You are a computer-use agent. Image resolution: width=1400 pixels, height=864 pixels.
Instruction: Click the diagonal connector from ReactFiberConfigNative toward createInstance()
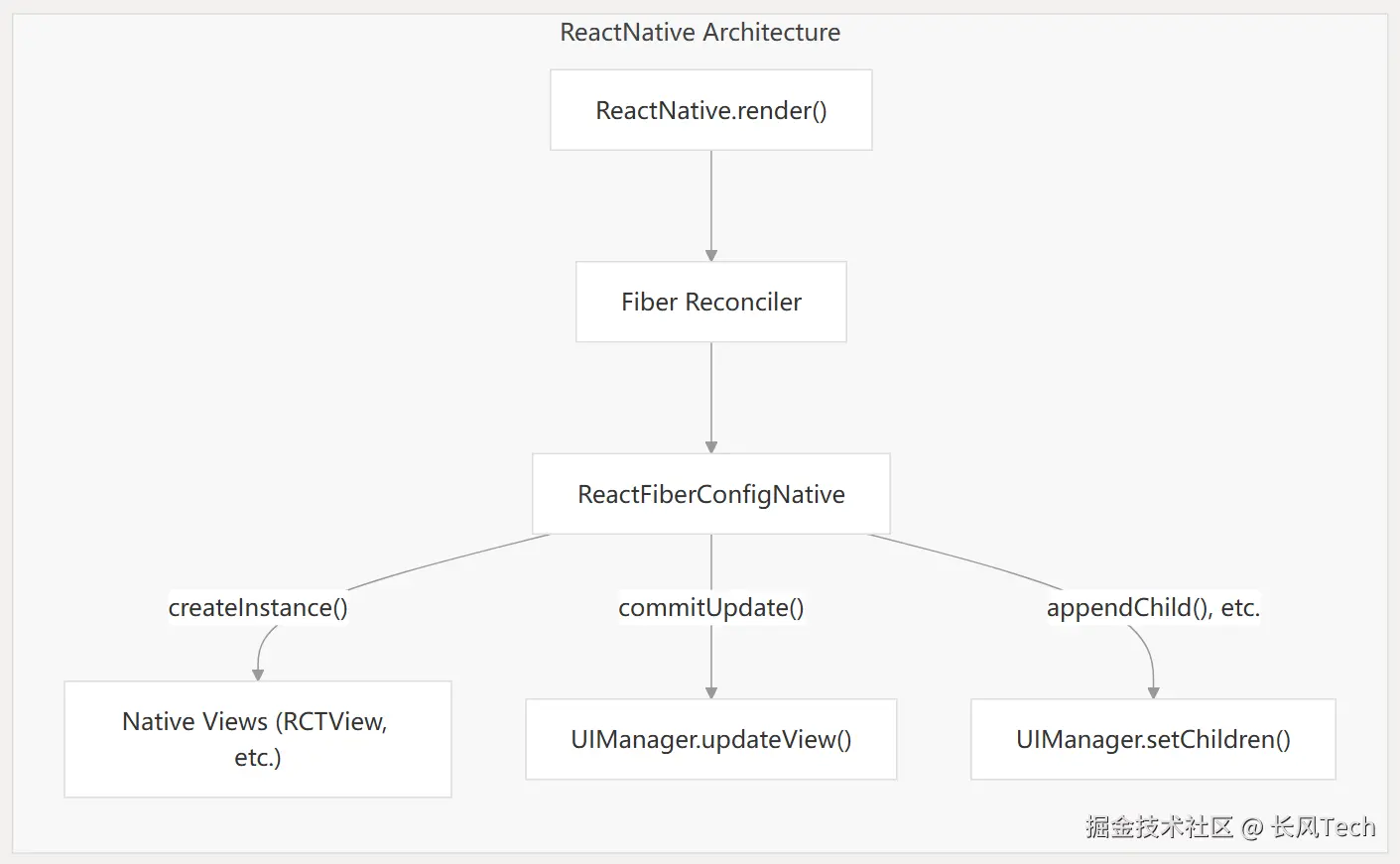(x=446, y=561)
